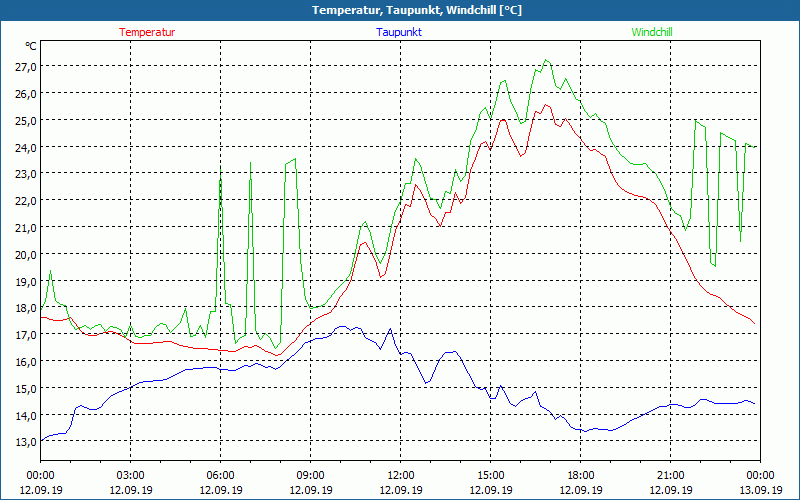Click the 21:00 time axis label

coord(670,476)
